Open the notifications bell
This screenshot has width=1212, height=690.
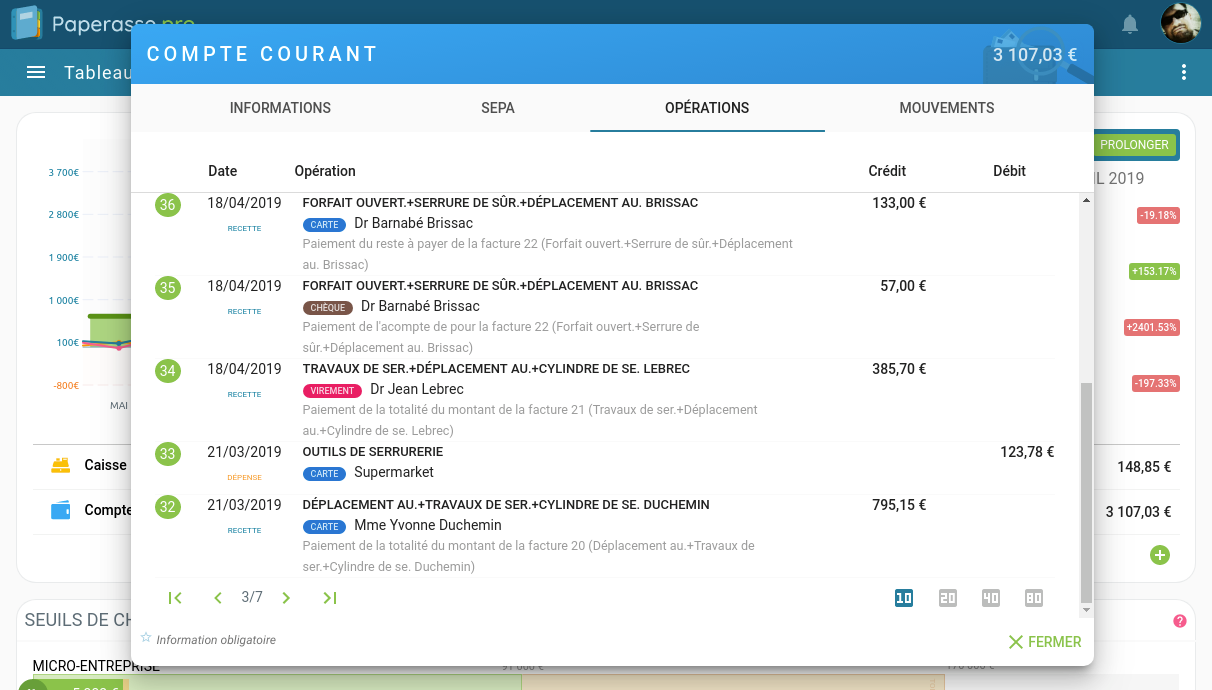tap(1130, 22)
